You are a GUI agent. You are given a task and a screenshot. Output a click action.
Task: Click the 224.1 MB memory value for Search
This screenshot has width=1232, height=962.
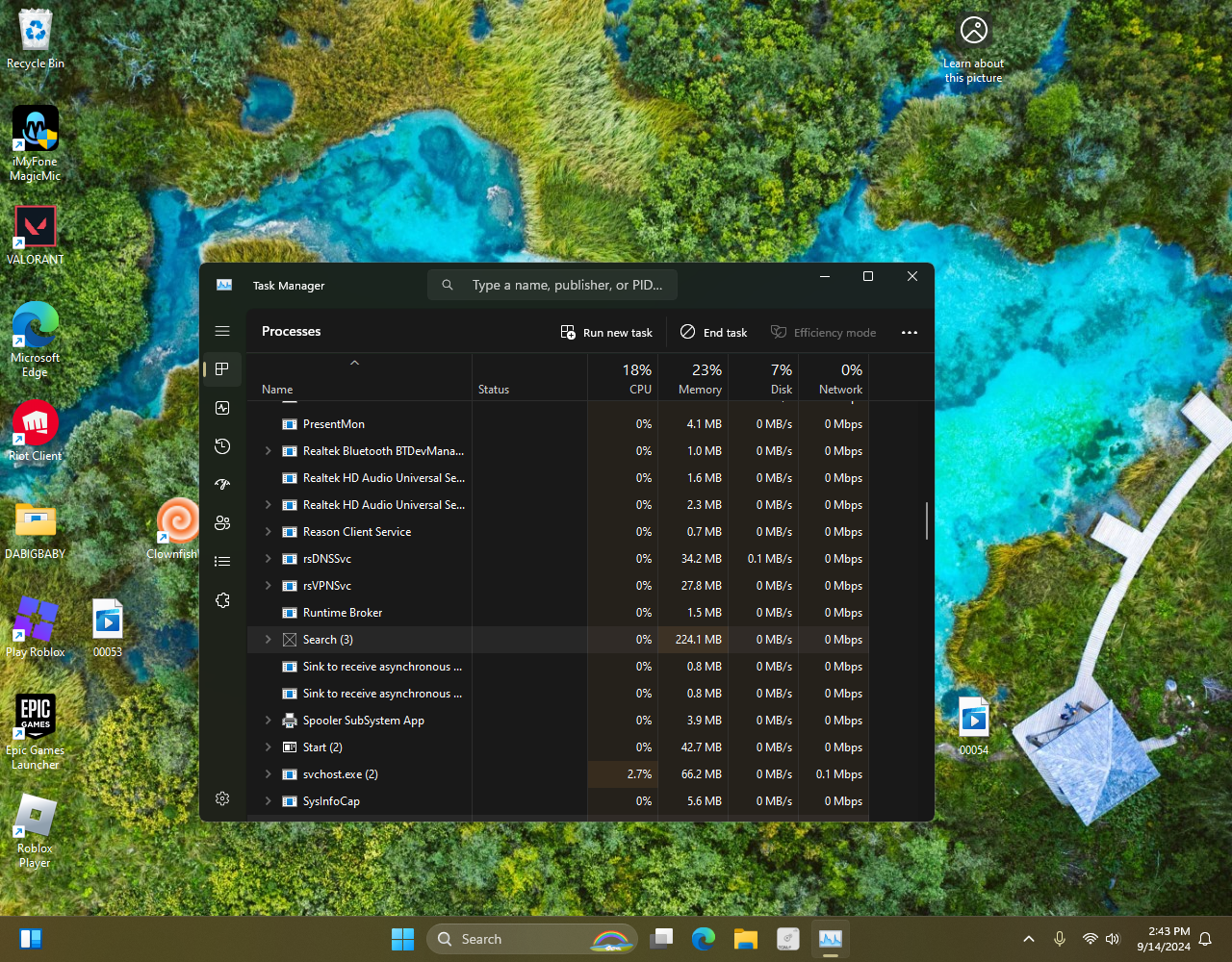pyautogui.click(x=698, y=640)
